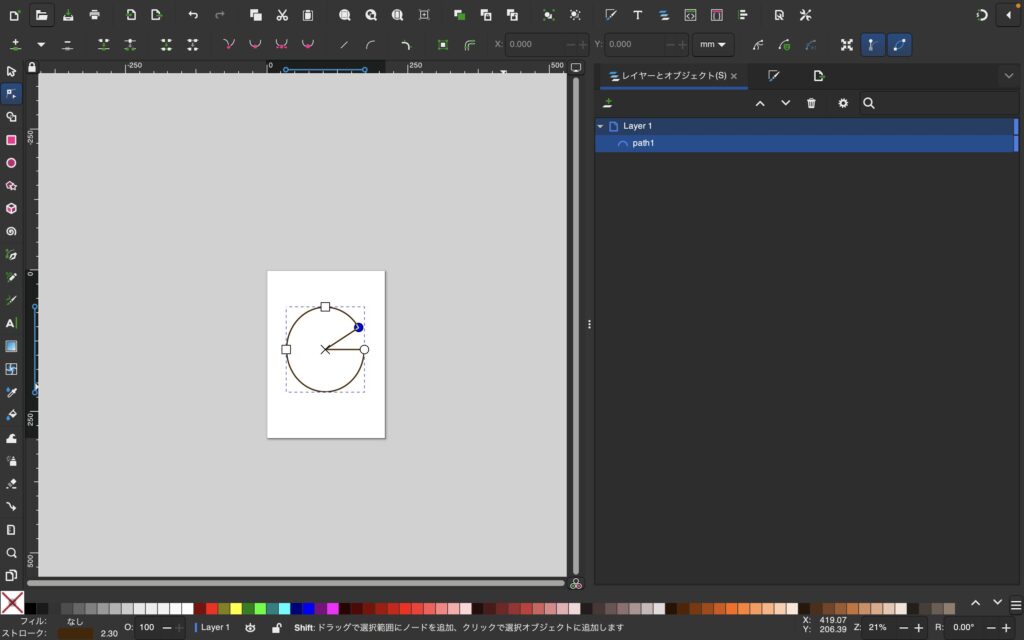Toggle current layer lock in status bar
This screenshot has width=1024, height=640.
[x=277, y=628]
